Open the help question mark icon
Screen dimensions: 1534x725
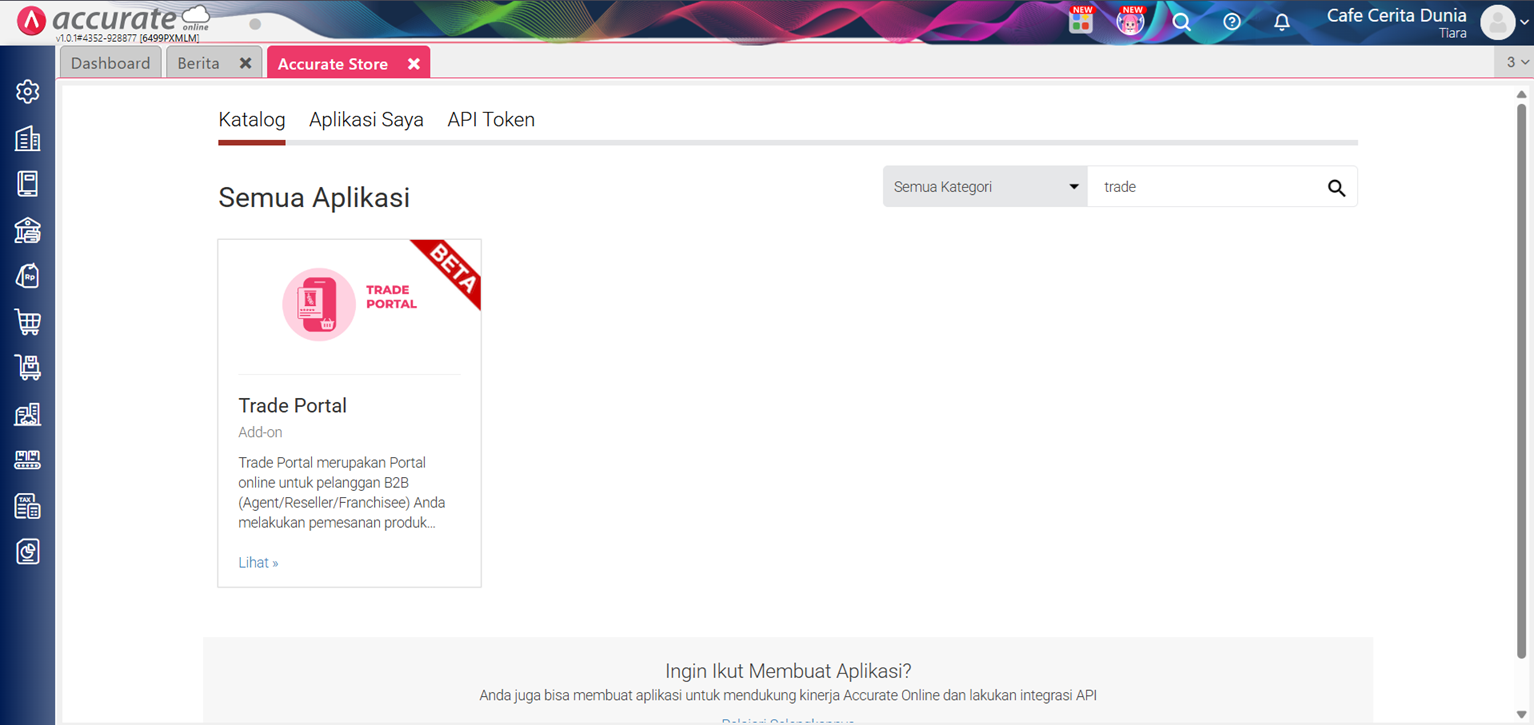[x=1232, y=22]
